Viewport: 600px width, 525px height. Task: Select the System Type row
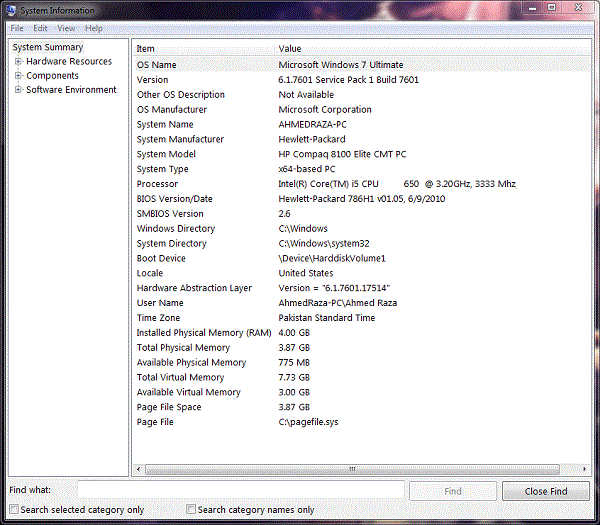[362, 169]
